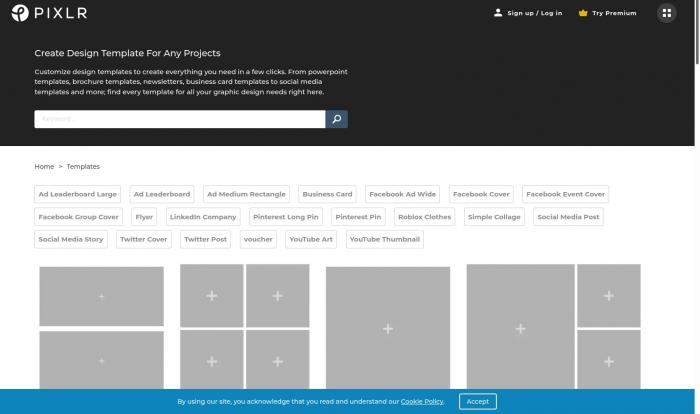
Task: Pick the Roblox Clothes category
Action: 424,217
